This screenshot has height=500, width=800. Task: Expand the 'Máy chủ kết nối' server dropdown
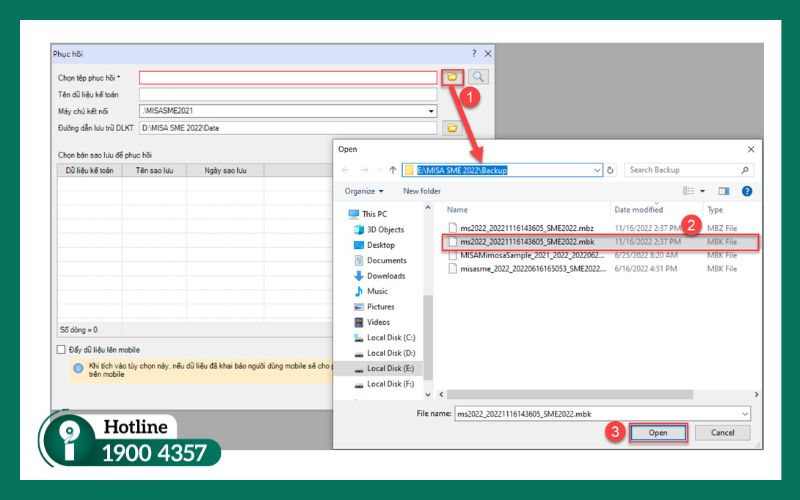431,111
